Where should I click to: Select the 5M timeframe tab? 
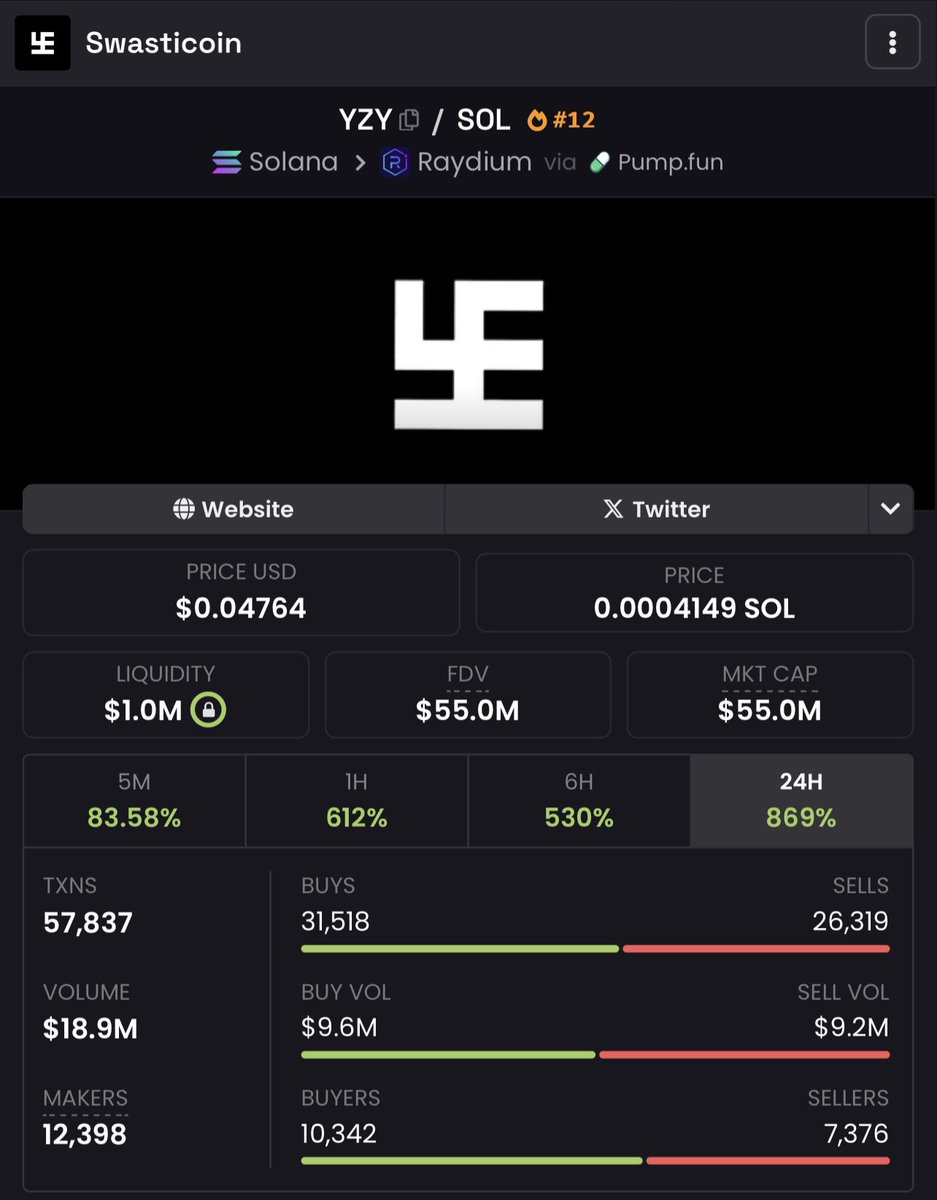(x=134, y=800)
